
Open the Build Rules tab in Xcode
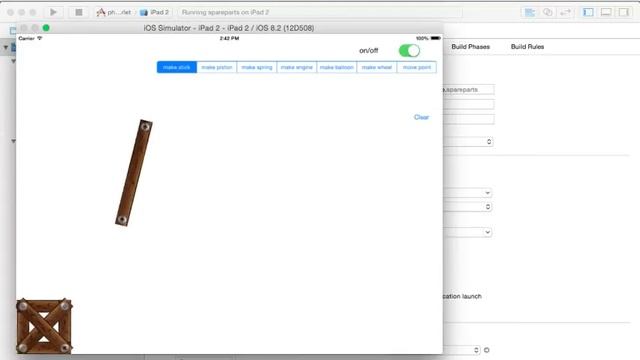(527, 47)
